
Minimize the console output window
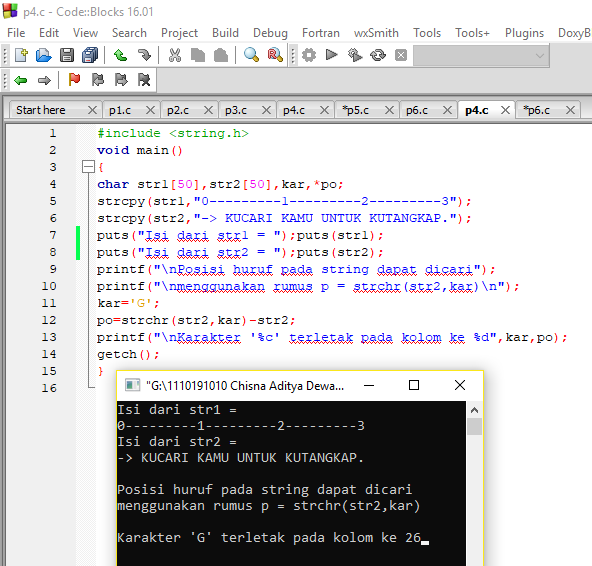369,386
